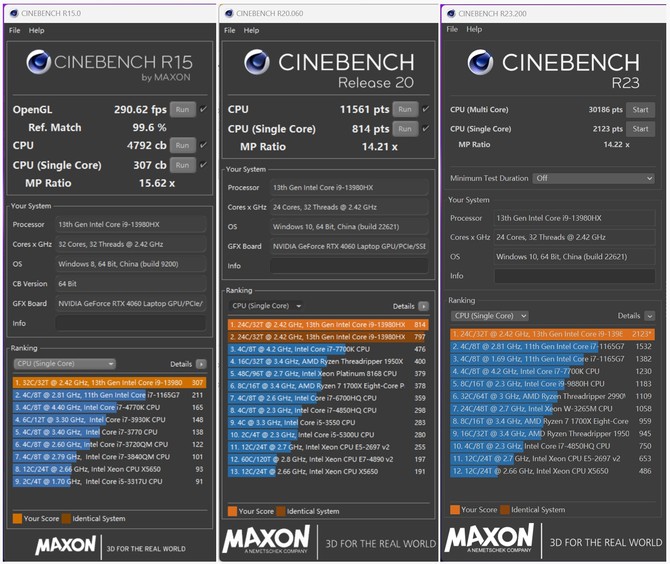The width and height of the screenshot is (670, 564).
Task: Run the CPU (Single Core) test in R15
Action: pos(182,165)
